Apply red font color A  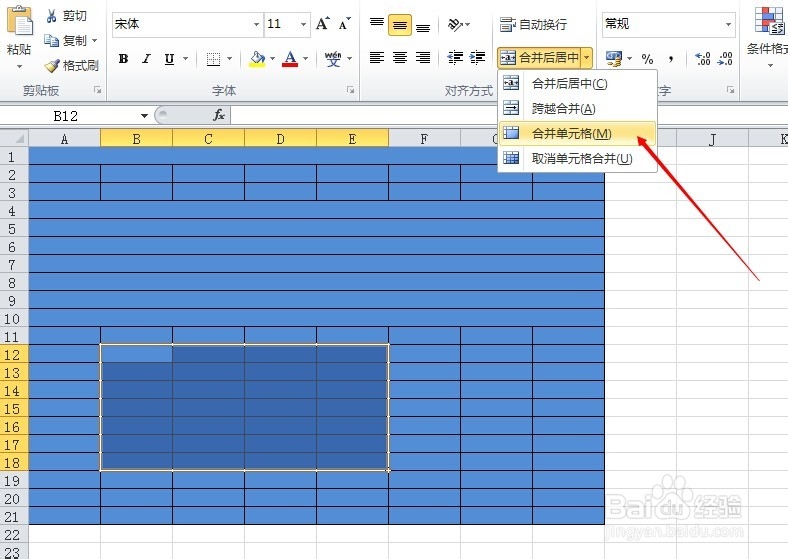click(x=290, y=59)
